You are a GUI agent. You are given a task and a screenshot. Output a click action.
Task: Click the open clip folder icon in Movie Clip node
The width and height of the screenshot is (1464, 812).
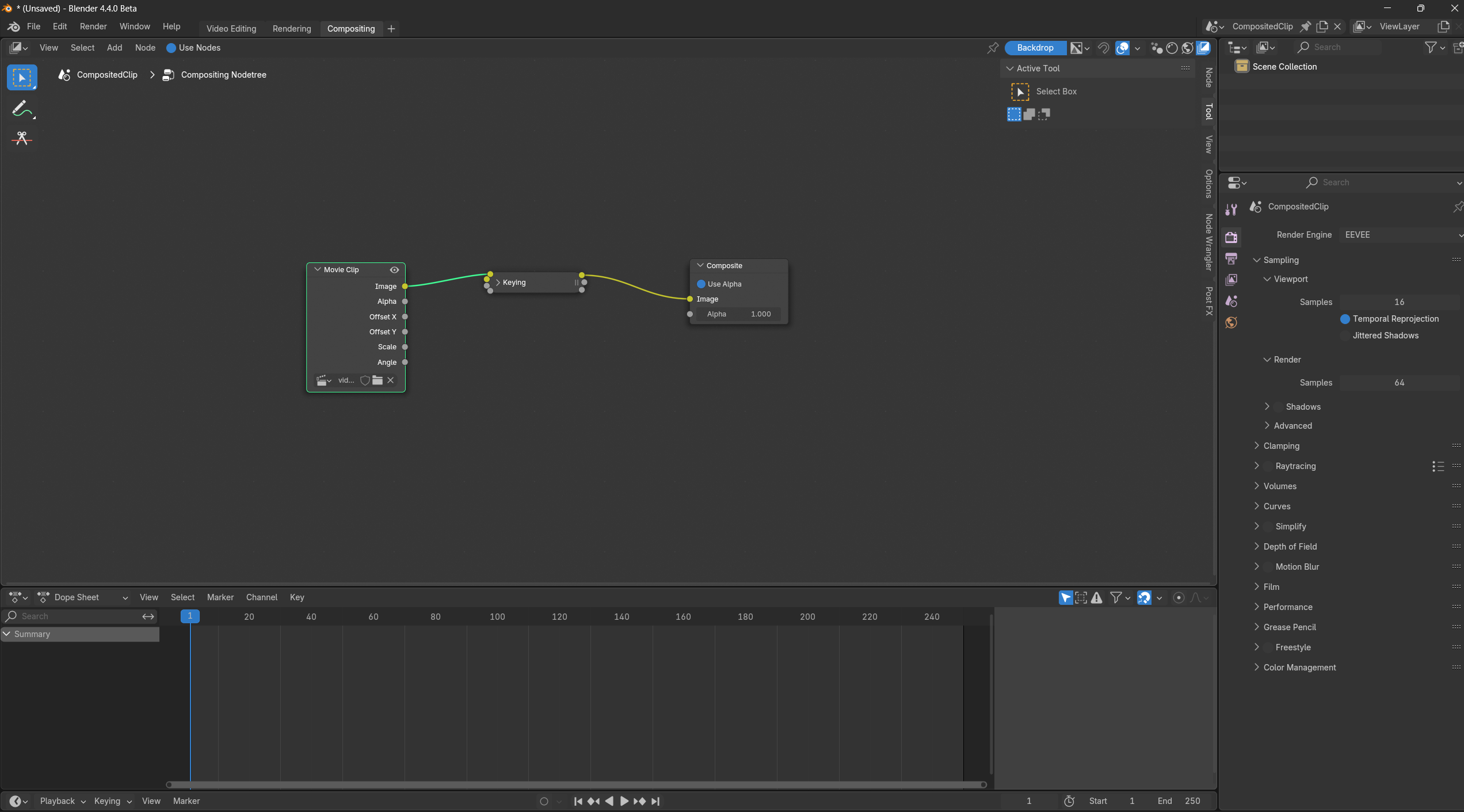(x=378, y=380)
